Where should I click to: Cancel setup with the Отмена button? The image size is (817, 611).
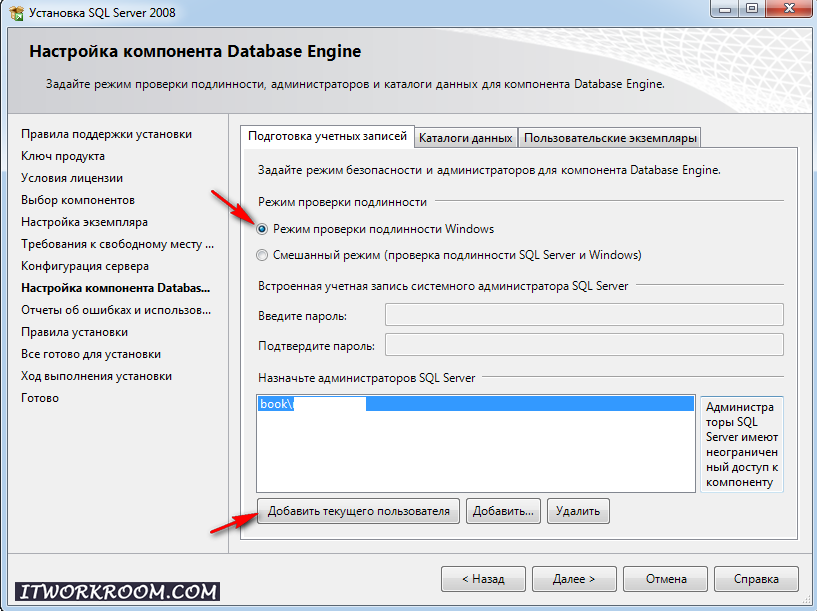point(666,579)
